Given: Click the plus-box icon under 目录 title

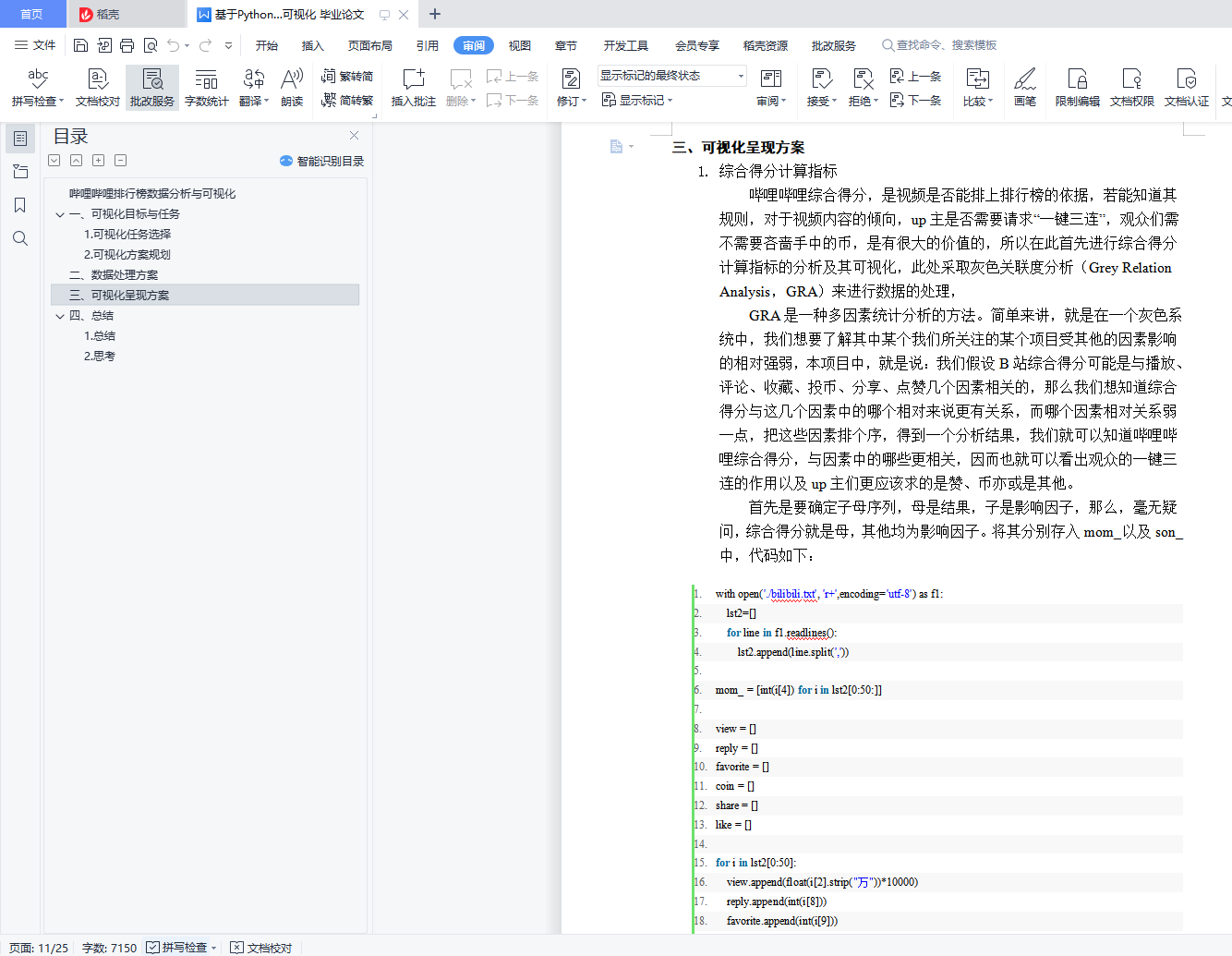Looking at the screenshot, I should point(99,161).
